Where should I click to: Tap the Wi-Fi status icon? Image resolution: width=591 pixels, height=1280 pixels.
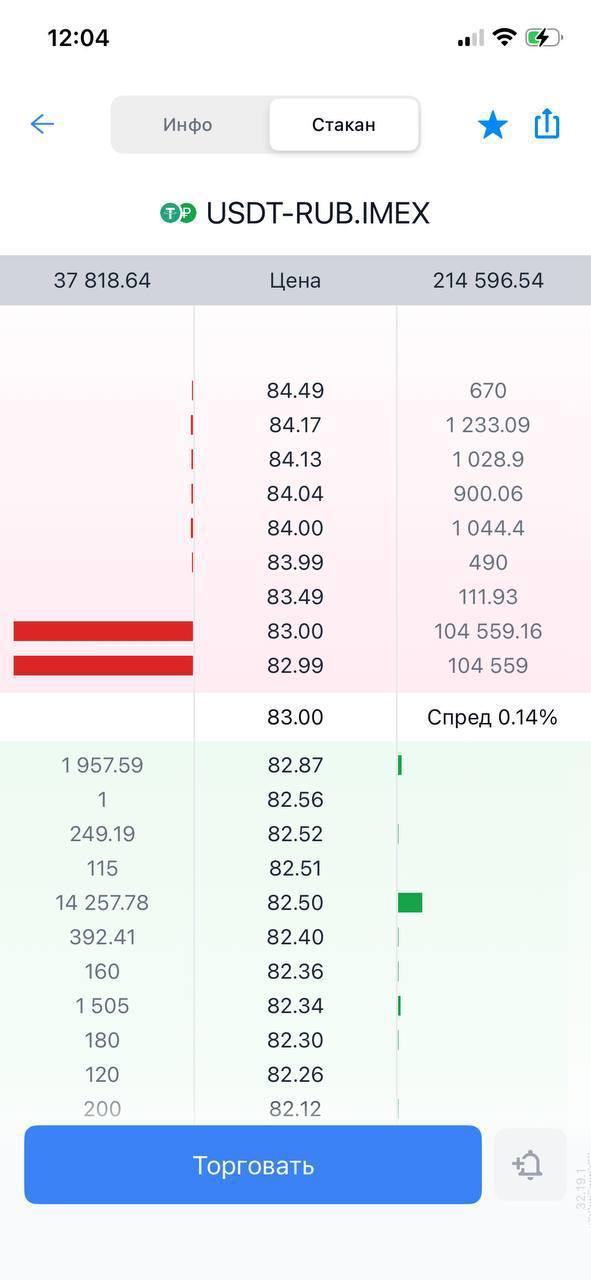(505, 38)
